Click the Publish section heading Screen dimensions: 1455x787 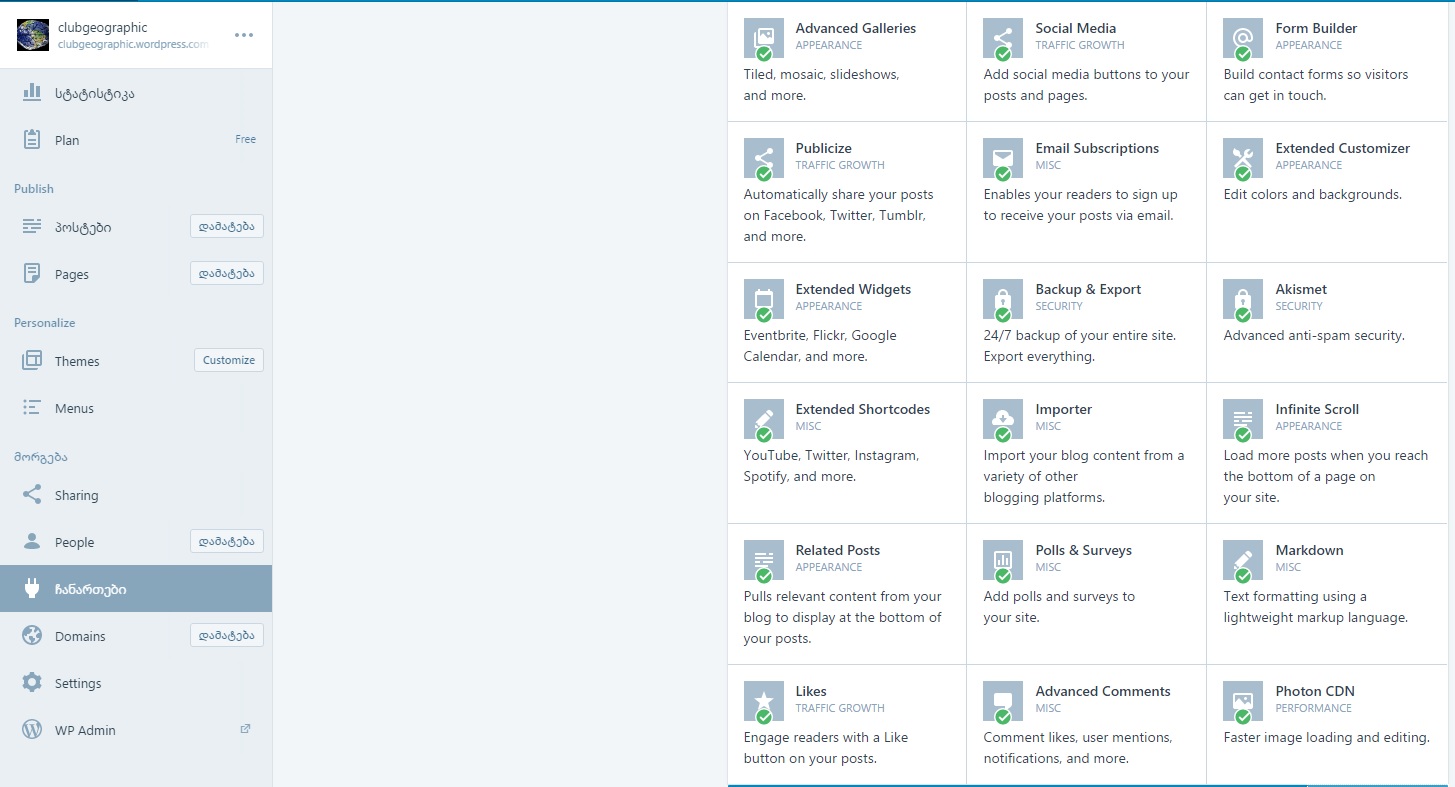point(34,189)
